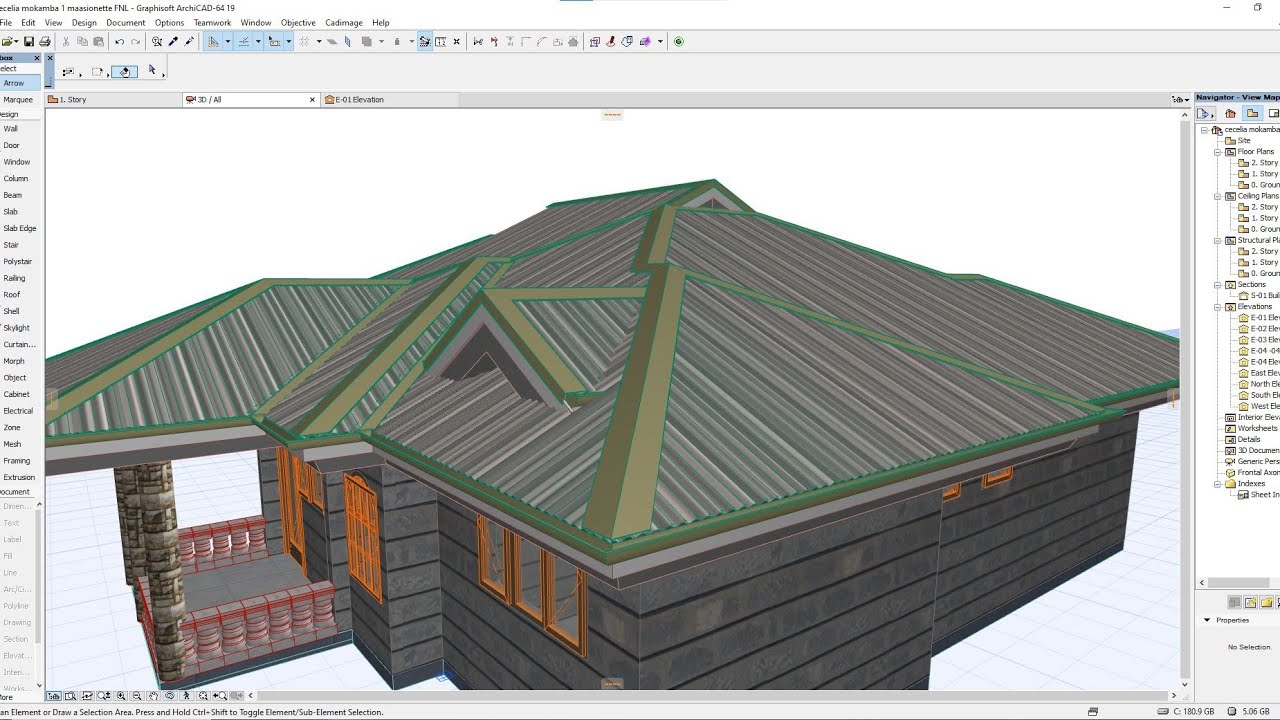Open the guide lines dropdown arrow
The image size is (1280, 720).
(228, 41)
